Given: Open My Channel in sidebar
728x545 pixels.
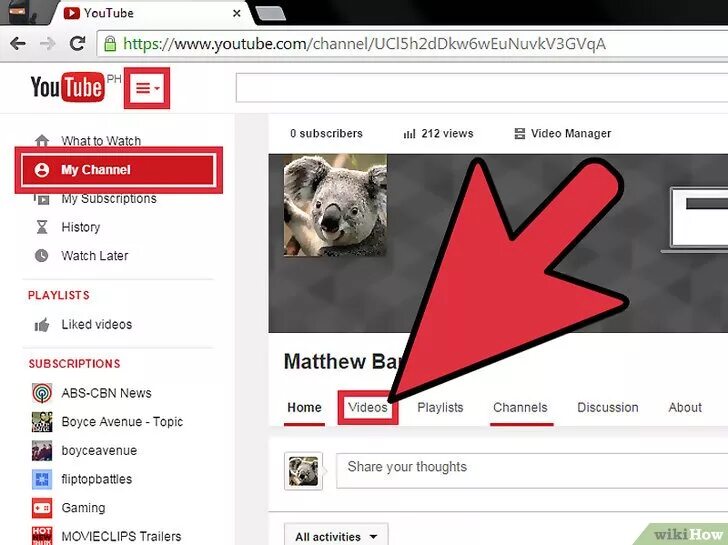Looking at the screenshot, I should tap(118, 170).
